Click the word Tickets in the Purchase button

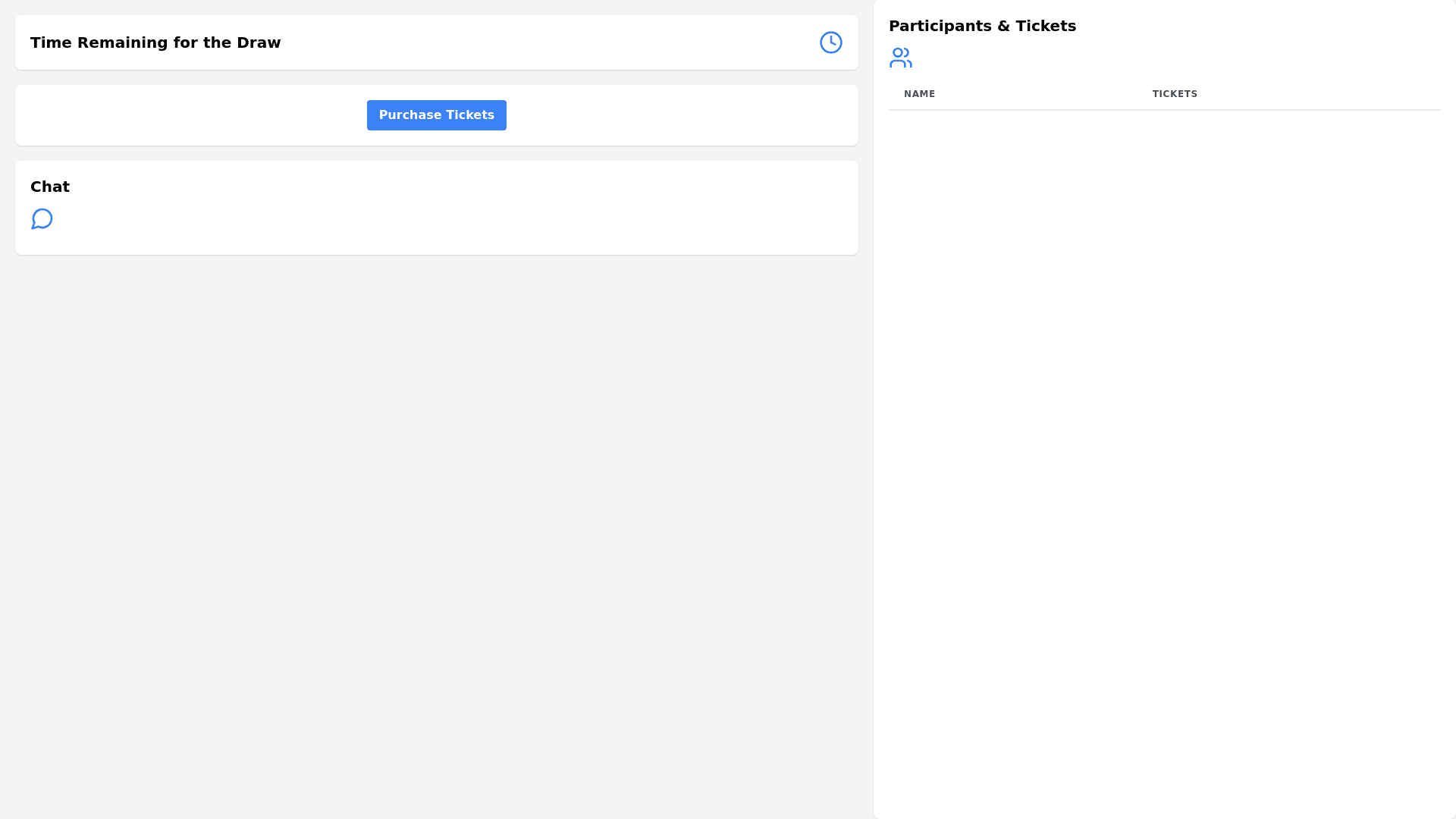point(470,115)
